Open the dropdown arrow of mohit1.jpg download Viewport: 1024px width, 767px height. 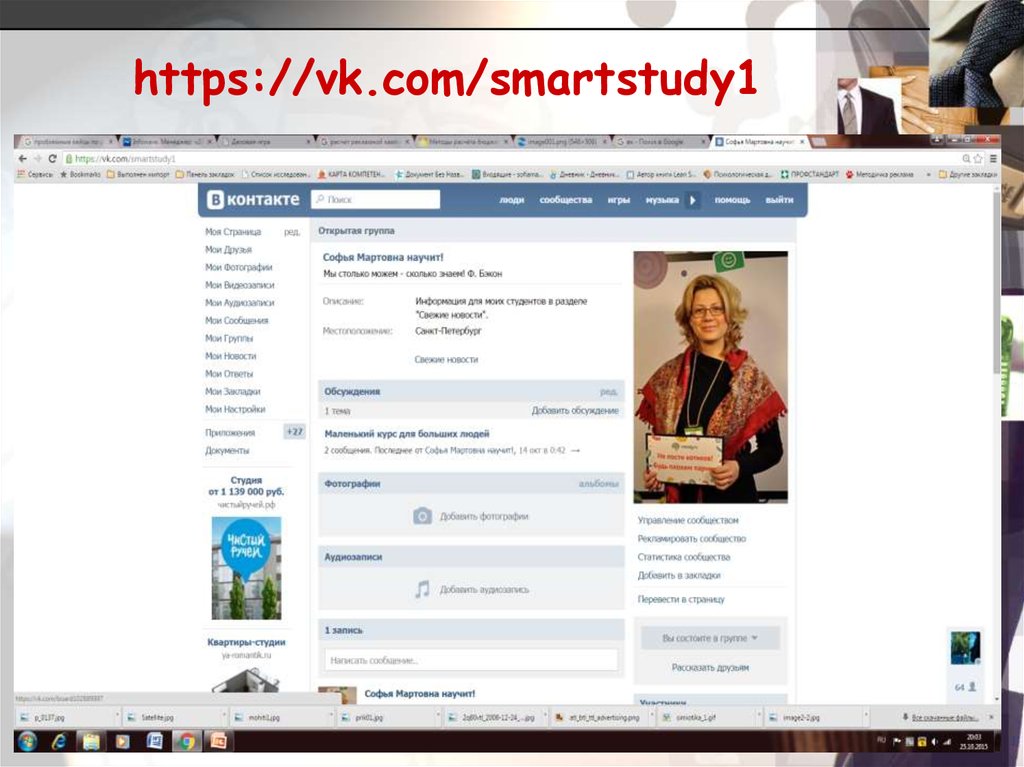click(x=331, y=717)
